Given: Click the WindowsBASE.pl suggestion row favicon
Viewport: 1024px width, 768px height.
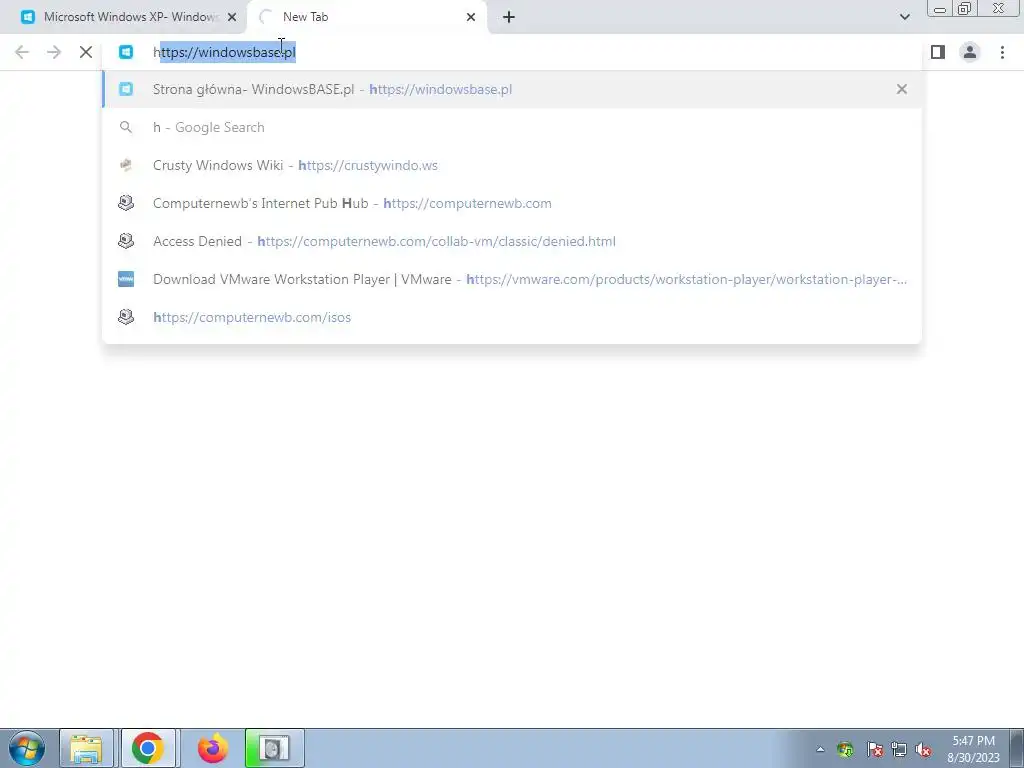Looking at the screenshot, I should pos(126,89).
